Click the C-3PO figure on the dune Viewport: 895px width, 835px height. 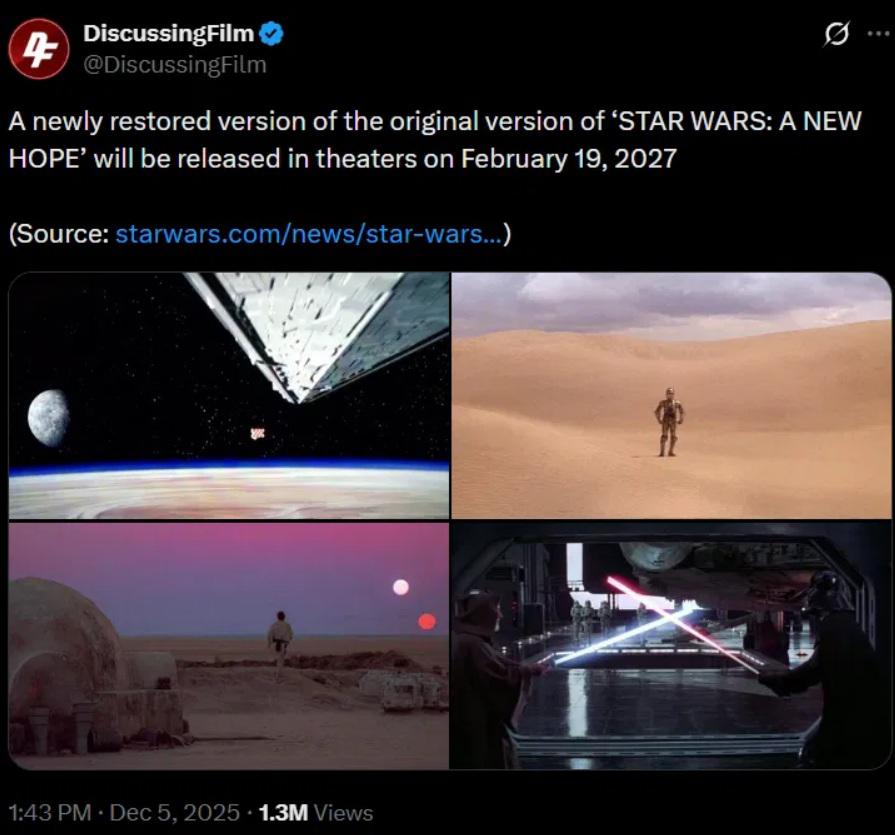coord(668,422)
